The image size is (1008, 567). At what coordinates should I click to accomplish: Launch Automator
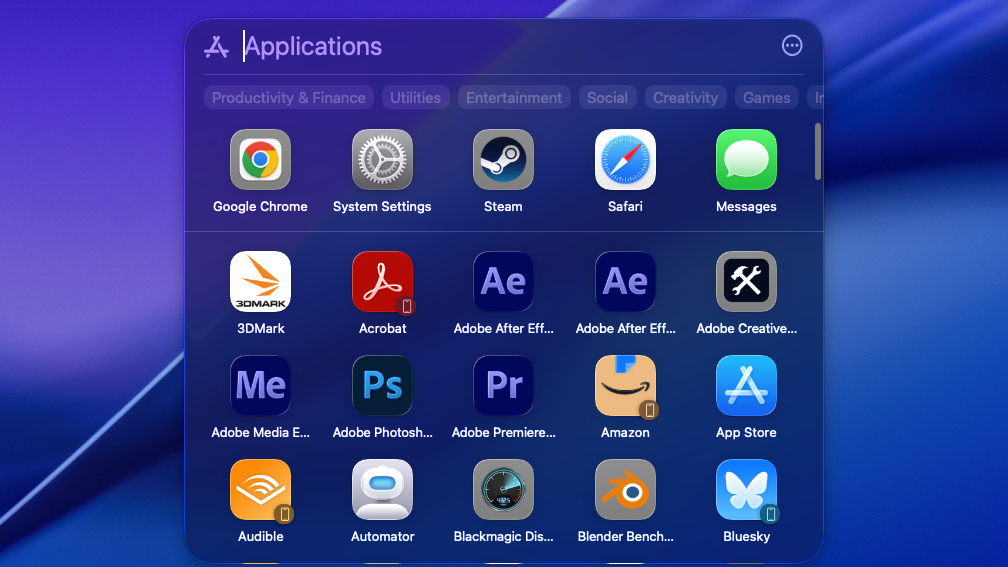click(382, 490)
